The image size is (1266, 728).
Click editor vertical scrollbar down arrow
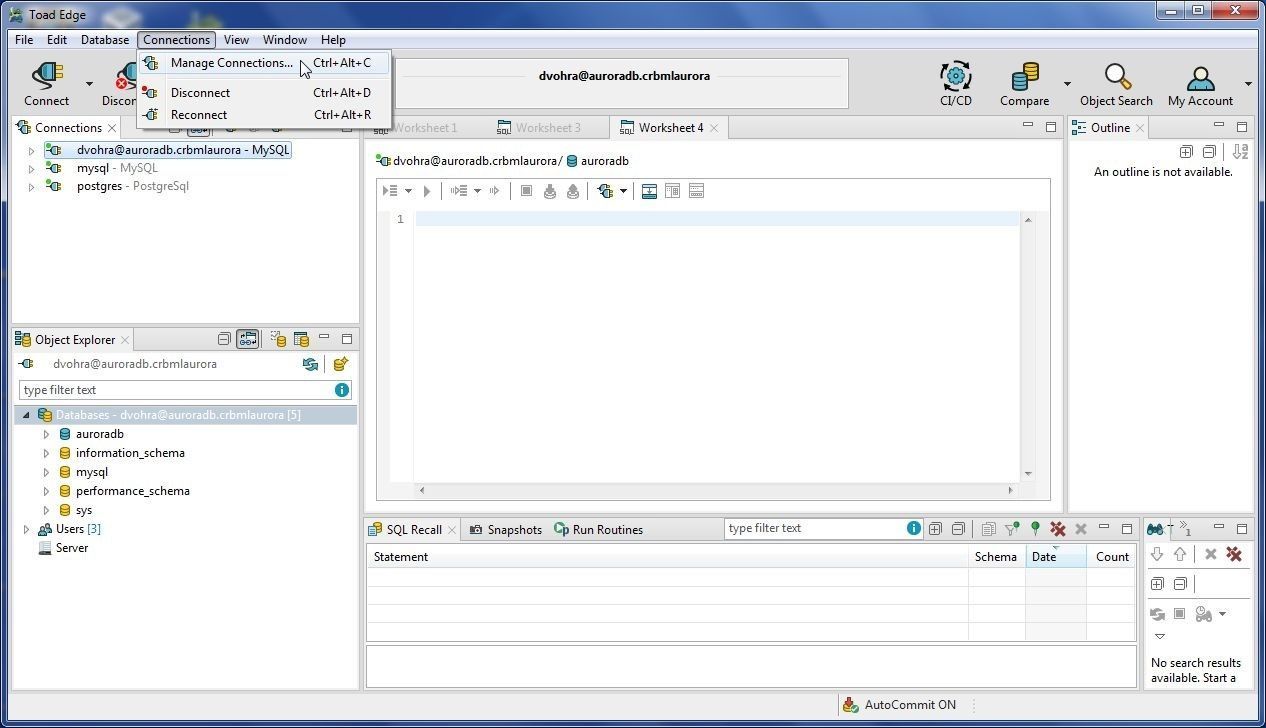(x=1028, y=474)
